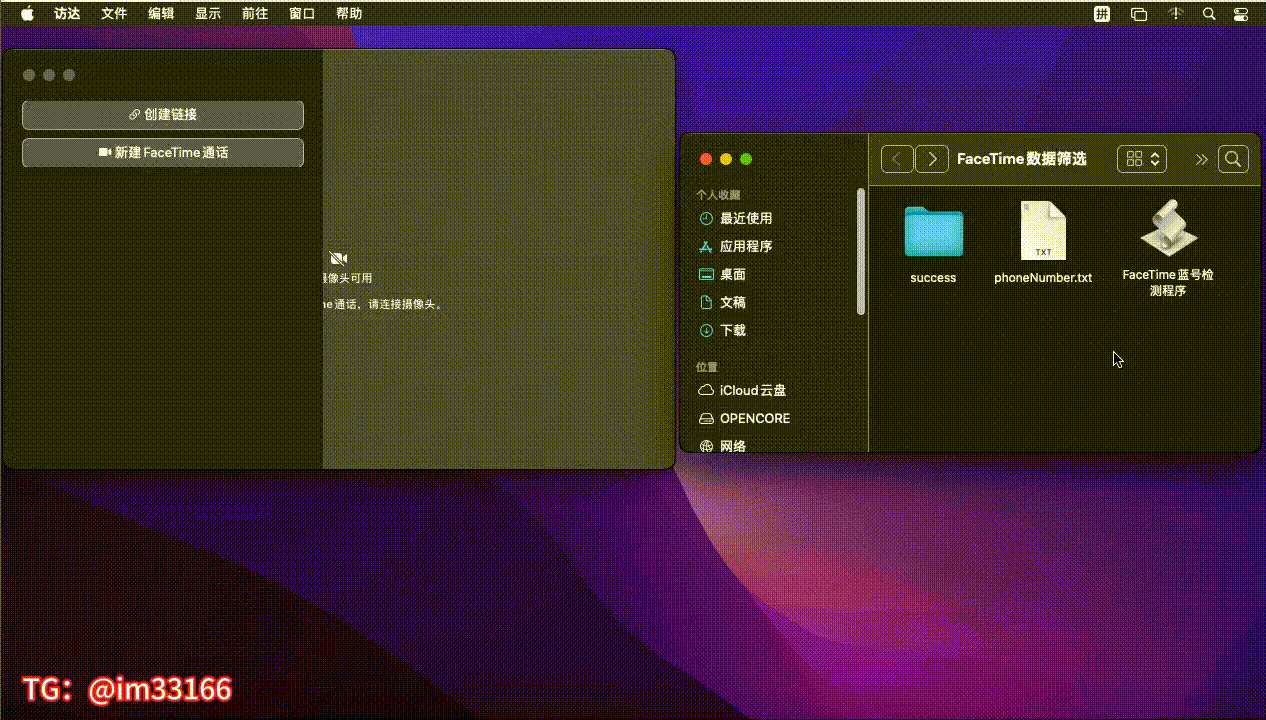Click the Finder search magnifier button
1266x720 pixels.
pos(1233,159)
